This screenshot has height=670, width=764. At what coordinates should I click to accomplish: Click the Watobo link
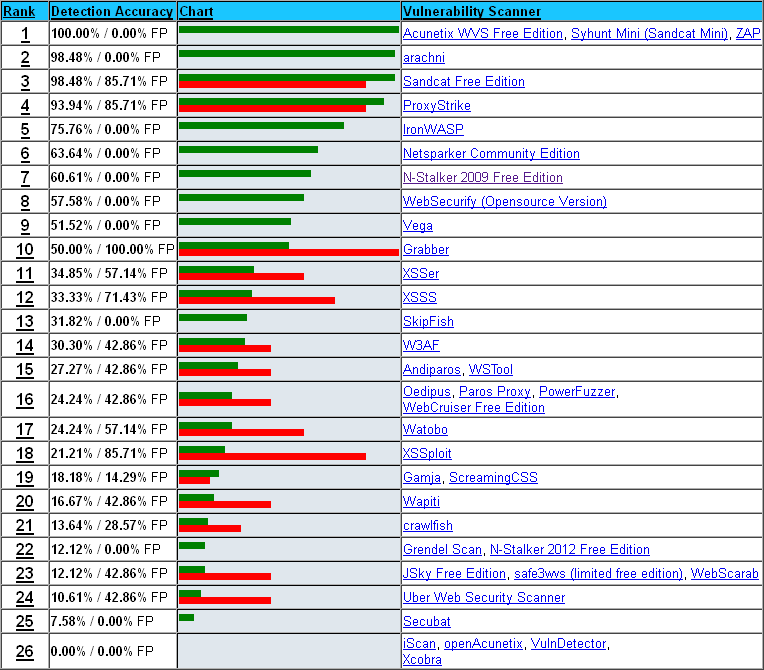coord(425,429)
